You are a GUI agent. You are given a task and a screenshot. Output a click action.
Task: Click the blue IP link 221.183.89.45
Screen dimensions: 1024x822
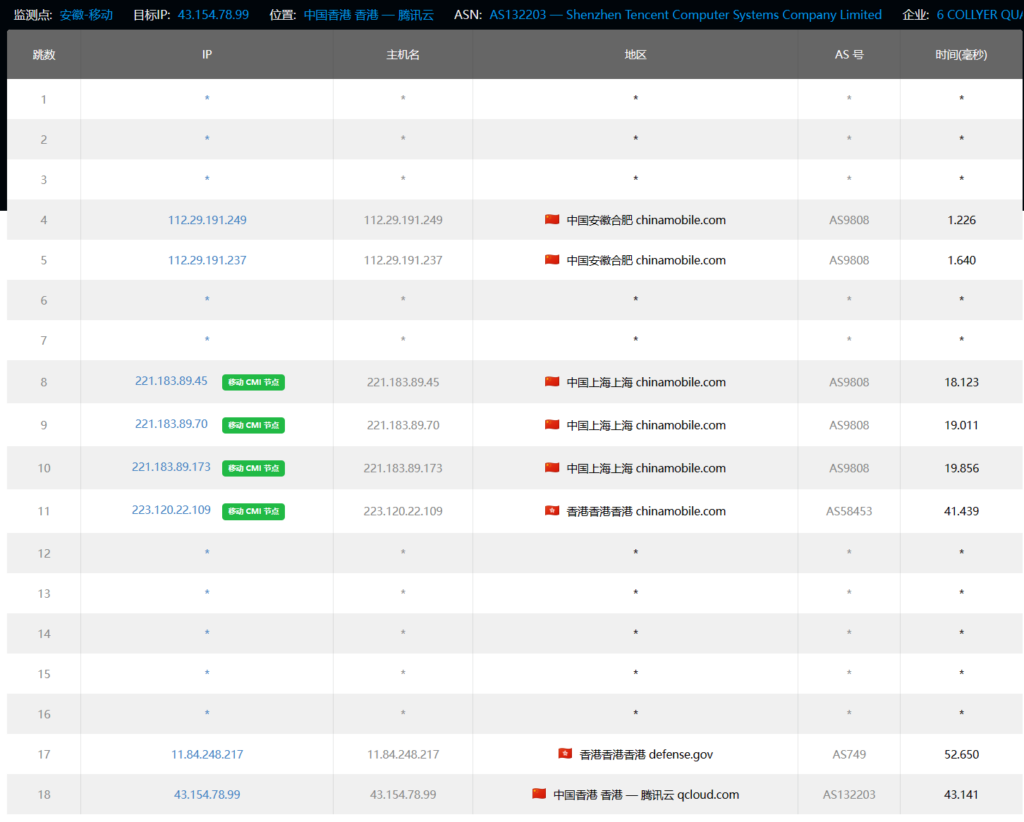[171, 381]
